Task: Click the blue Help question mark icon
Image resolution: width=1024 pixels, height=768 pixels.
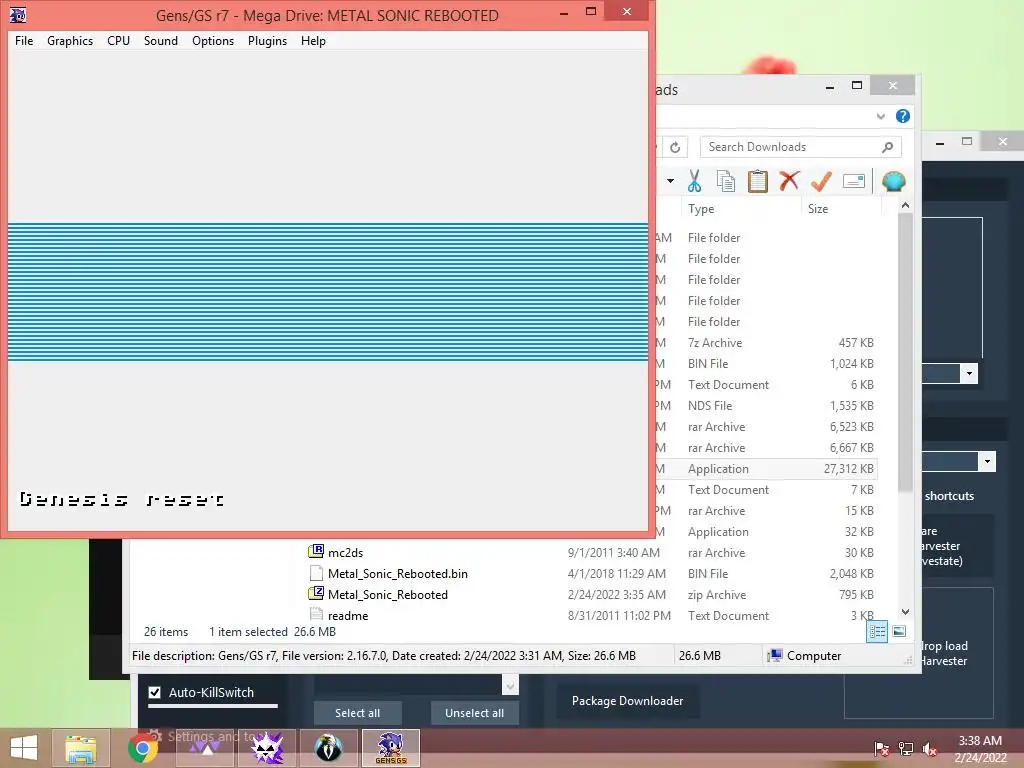Action: pyautogui.click(x=903, y=116)
